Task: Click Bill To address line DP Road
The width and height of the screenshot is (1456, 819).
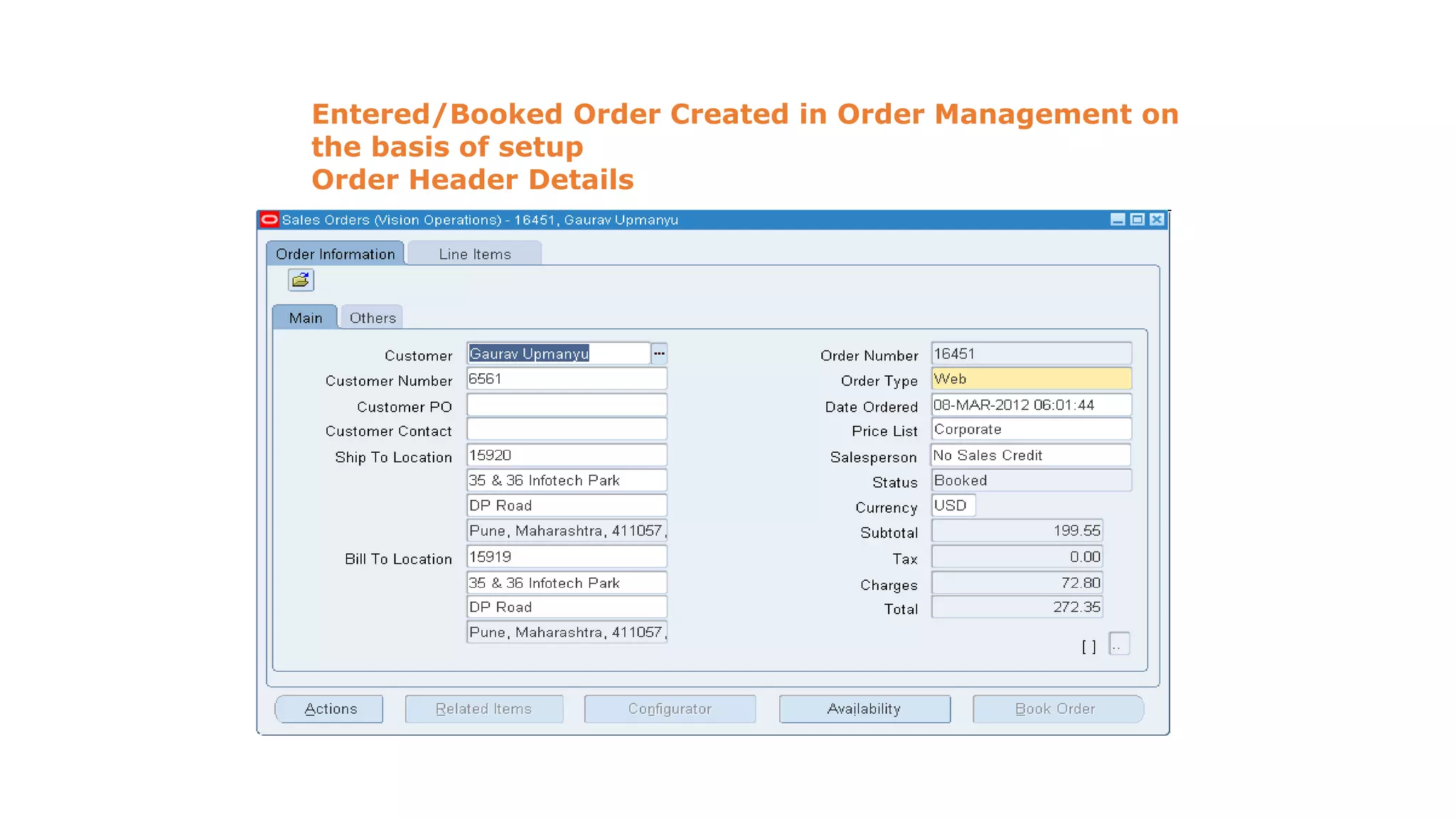Action: pyautogui.click(x=567, y=607)
